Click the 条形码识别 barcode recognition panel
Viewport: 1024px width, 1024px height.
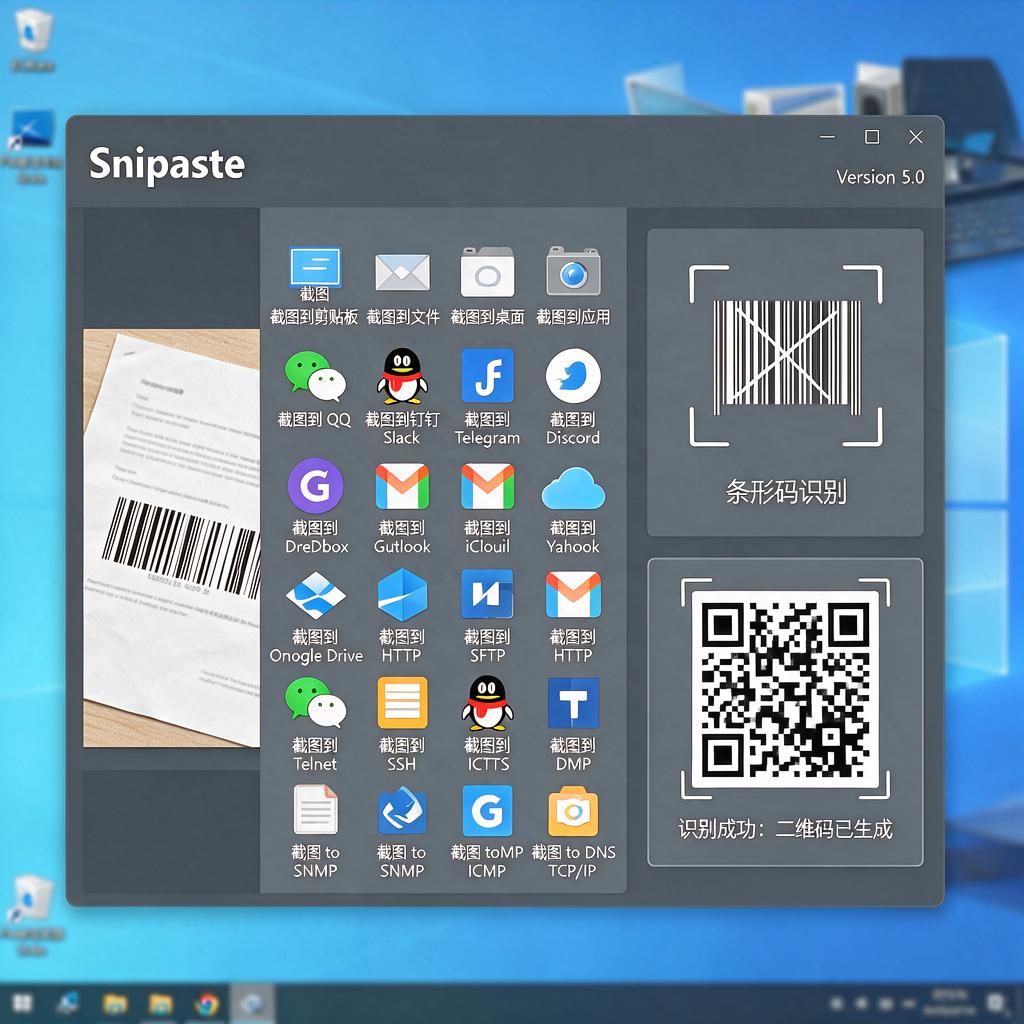coord(785,383)
